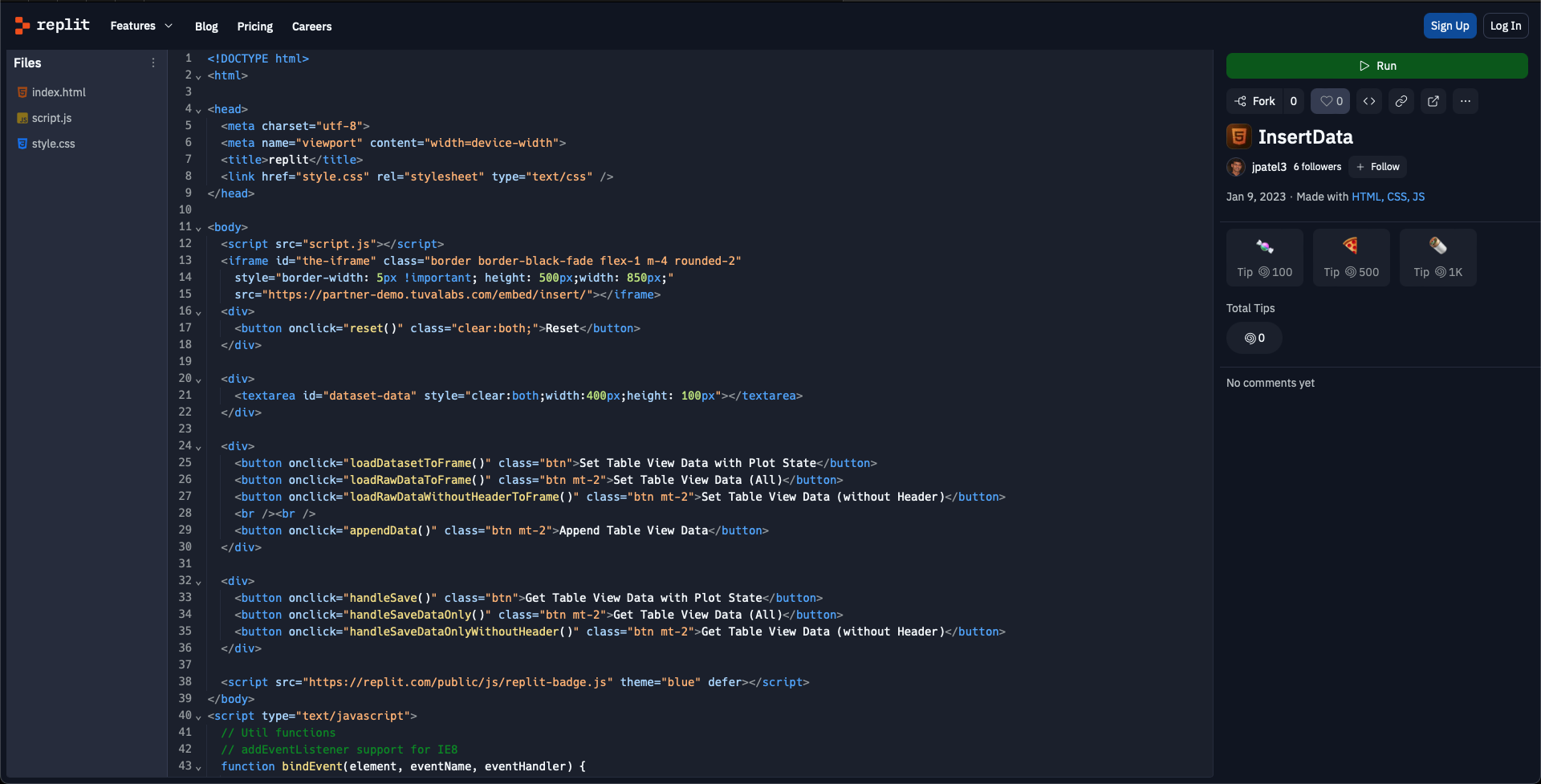Run the repl

(x=1377, y=66)
